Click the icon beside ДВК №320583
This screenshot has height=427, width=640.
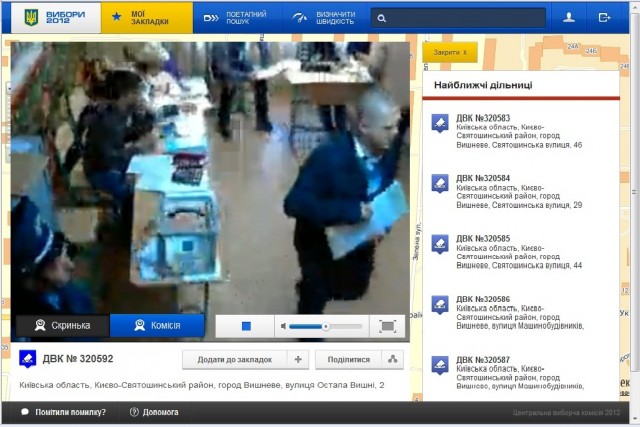[440, 123]
